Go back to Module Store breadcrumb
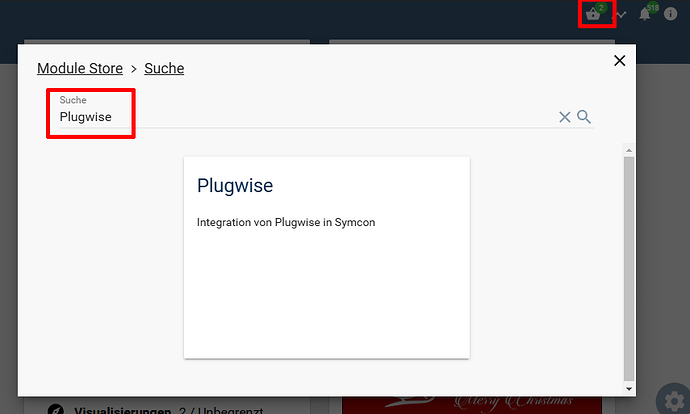Image resolution: width=690 pixels, height=414 pixels. pyautogui.click(x=80, y=68)
